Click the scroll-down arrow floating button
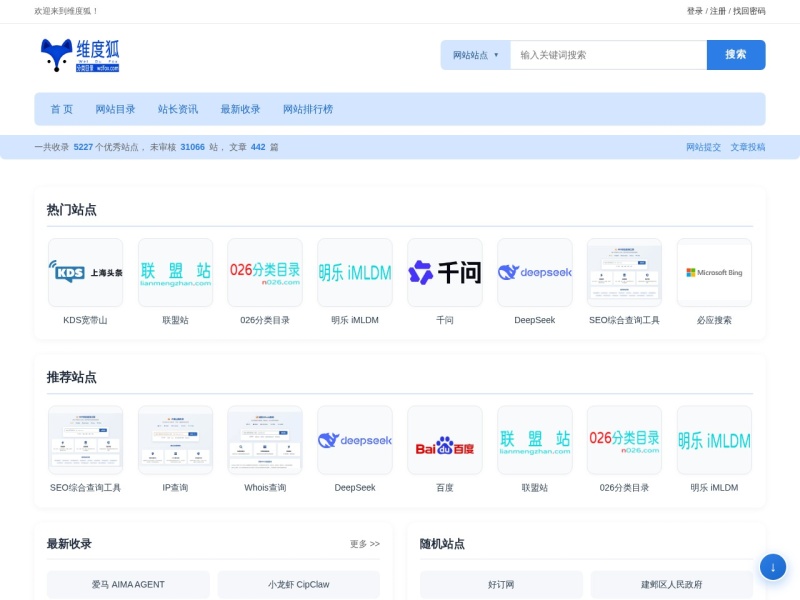This screenshot has width=800, height=600. point(772,567)
